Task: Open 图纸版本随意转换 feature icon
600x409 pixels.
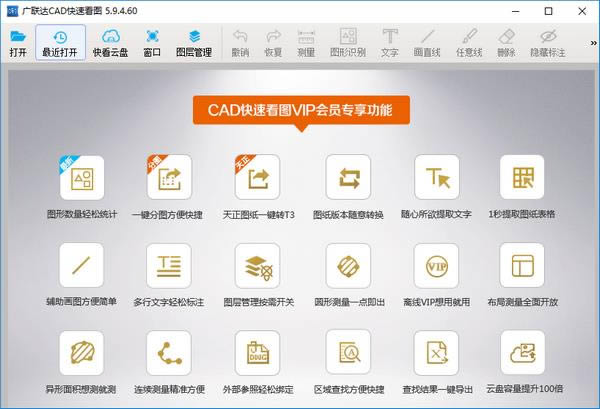Action: click(x=348, y=178)
